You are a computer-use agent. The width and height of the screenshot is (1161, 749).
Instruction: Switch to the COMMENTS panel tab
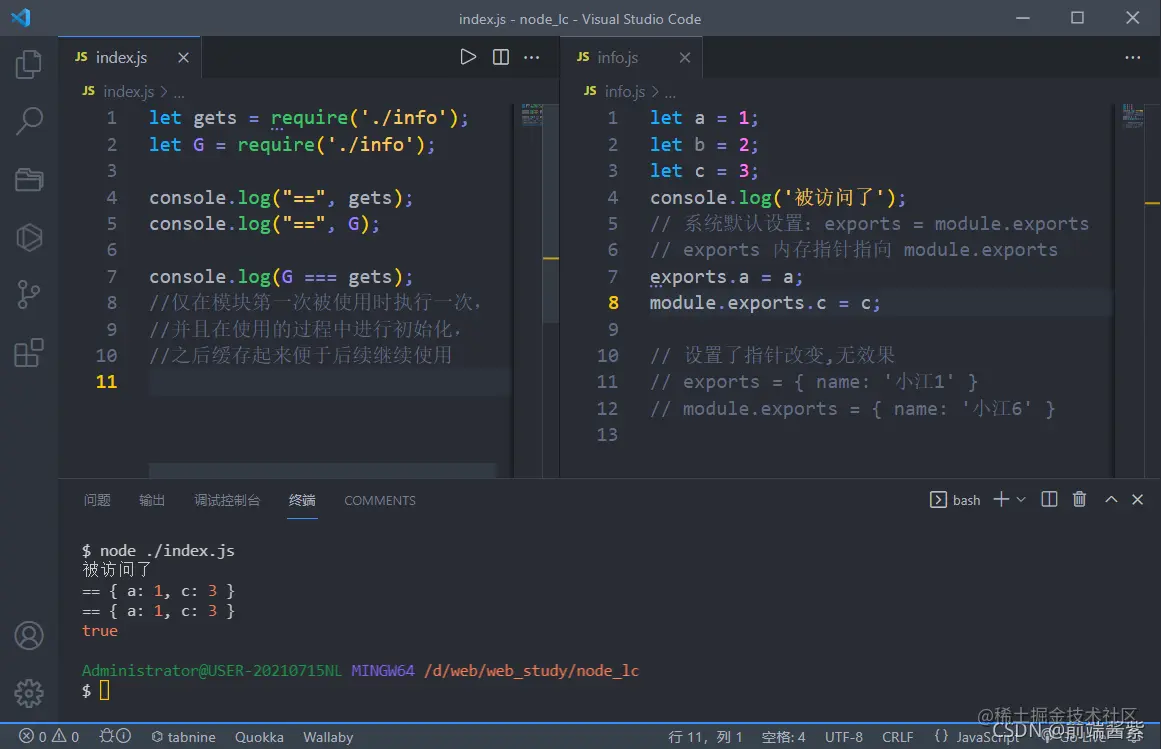[x=380, y=500]
